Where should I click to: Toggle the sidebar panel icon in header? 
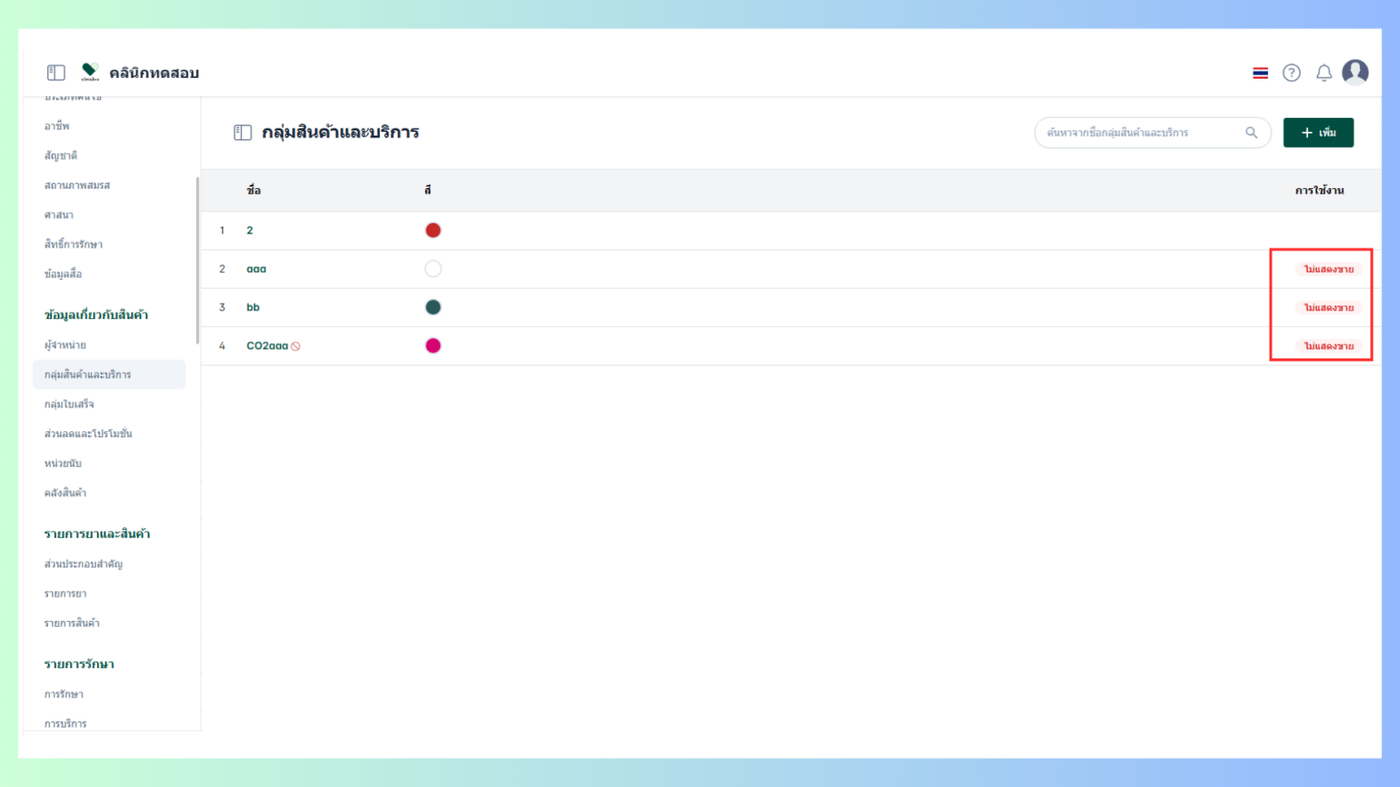click(56, 73)
